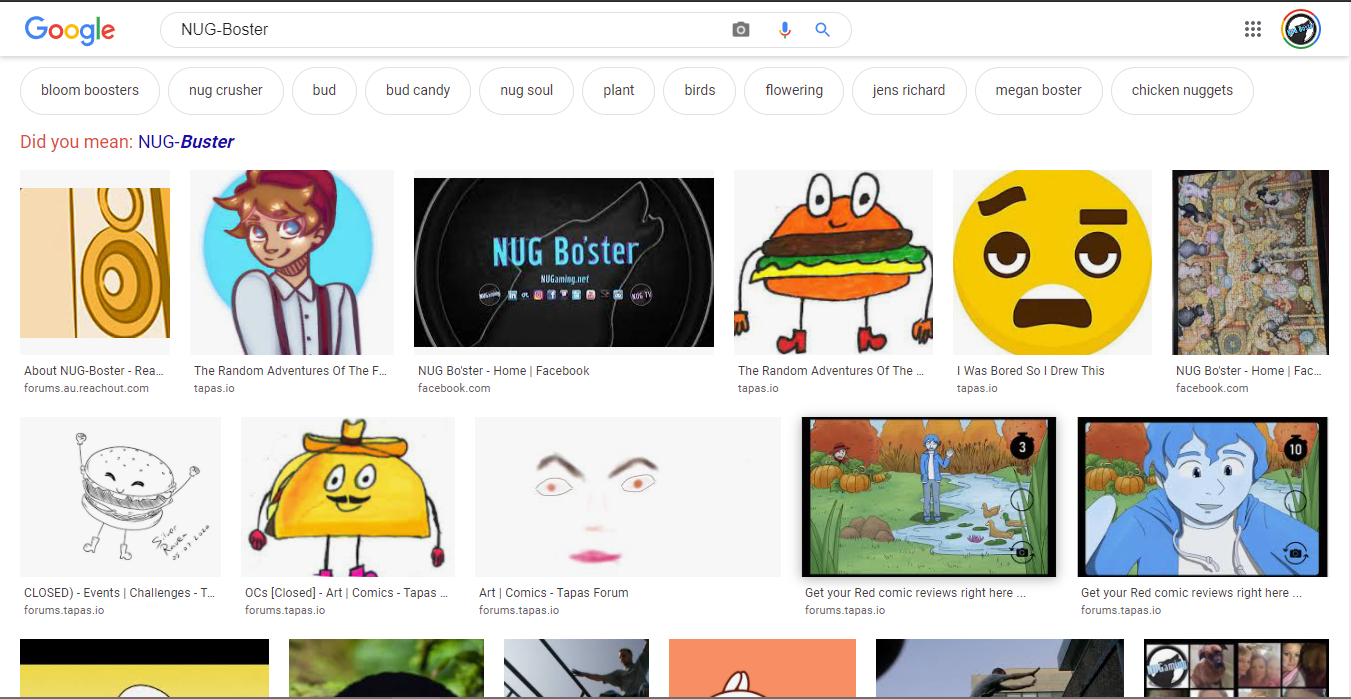Click the Google logo
This screenshot has width=1351, height=699.
pyautogui.click(x=70, y=30)
